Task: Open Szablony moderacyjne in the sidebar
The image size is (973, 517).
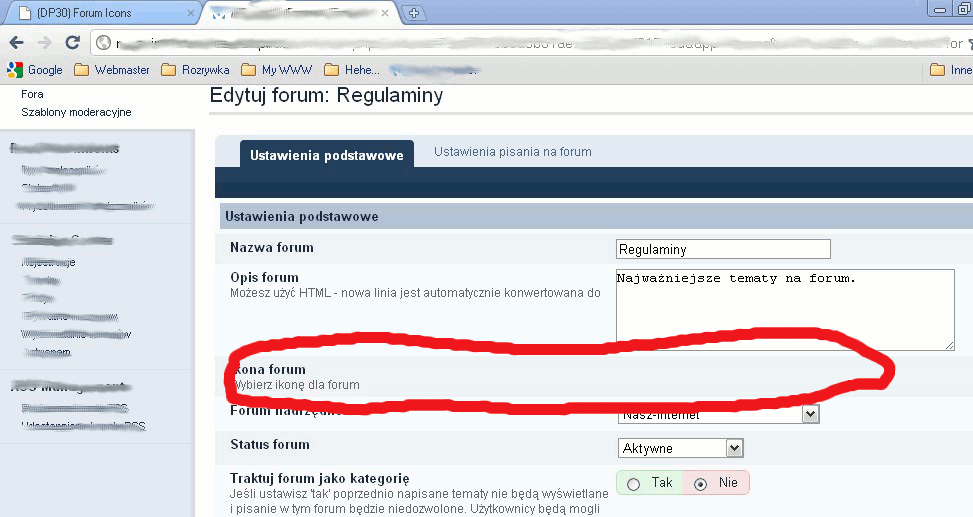Action: pyautogui.click(x=76, y=112)
